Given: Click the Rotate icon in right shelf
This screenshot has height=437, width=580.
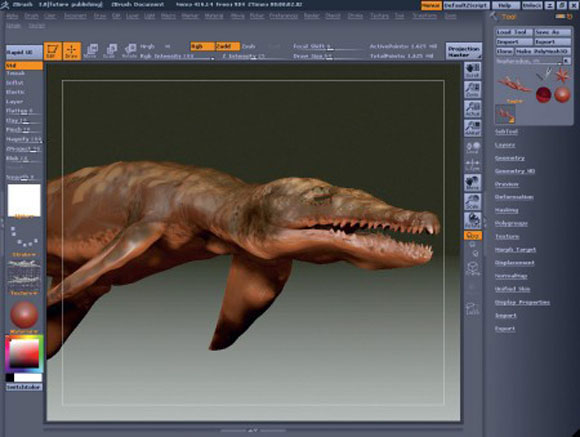Looking at the screenshot, I should 473,221.
